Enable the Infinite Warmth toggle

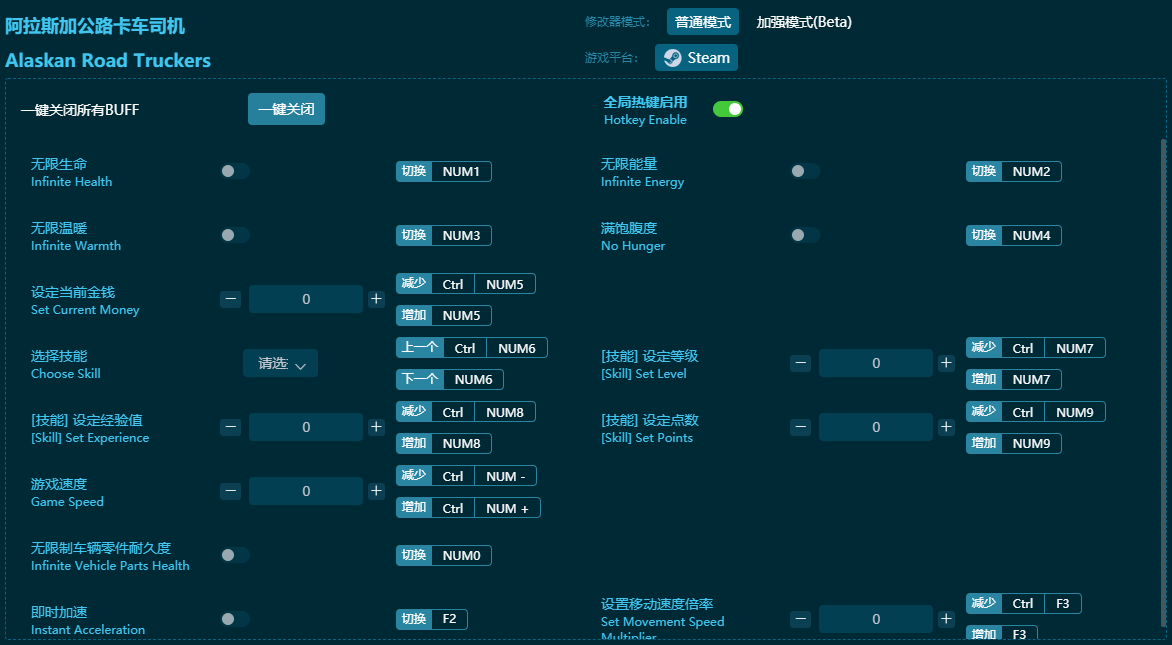[x=234, y=235]
